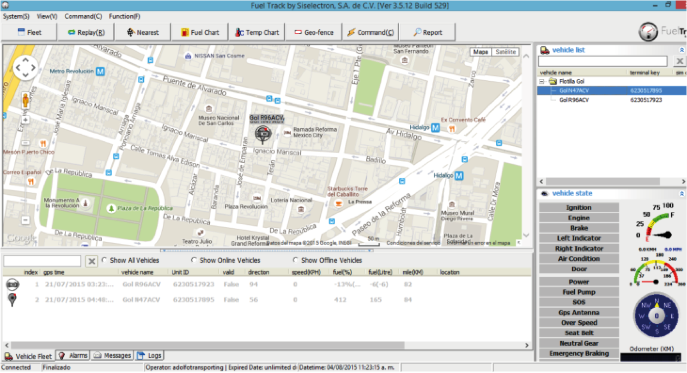The image size is (687, 373).
Task: Open the Report button
Action: pyautogui.click(x=428, y=32)
